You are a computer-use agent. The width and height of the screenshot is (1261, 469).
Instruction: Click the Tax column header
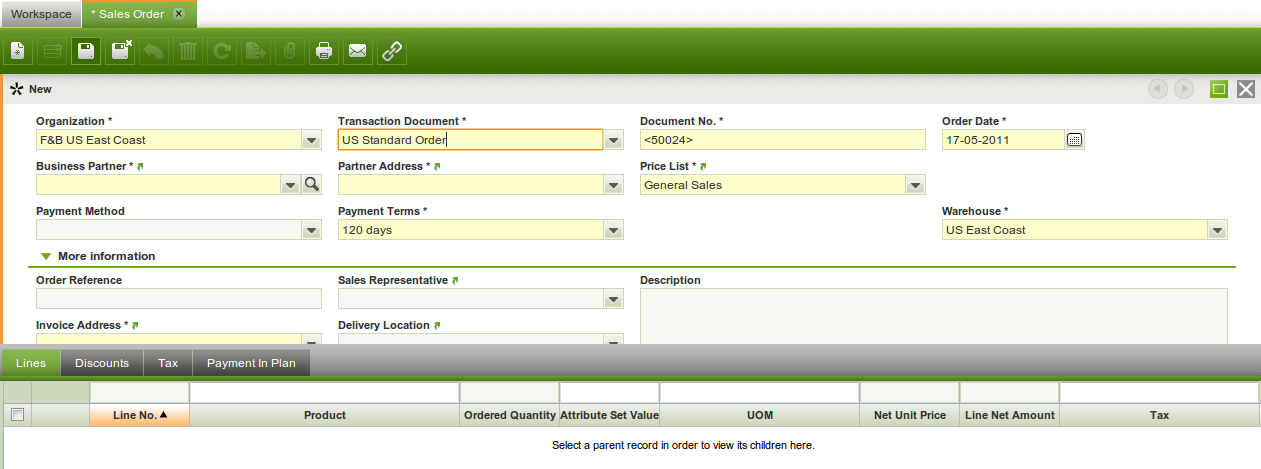pos(1160,415)
